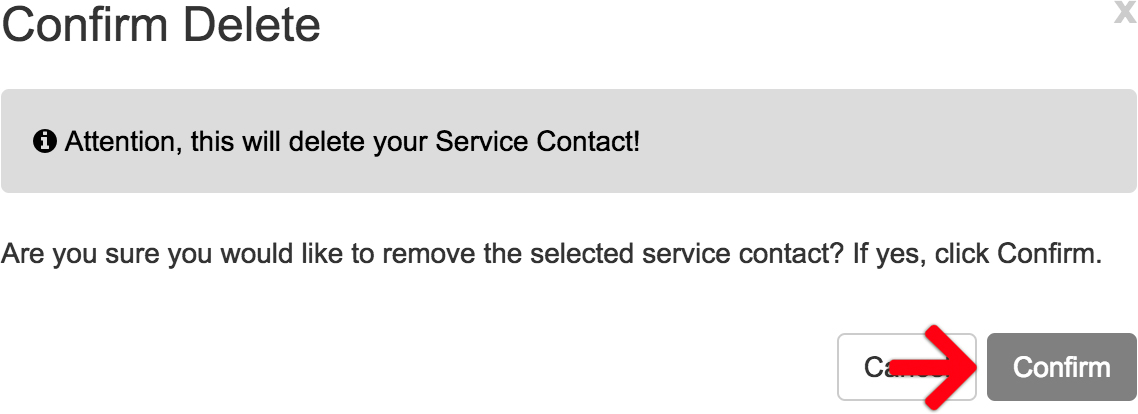The height and width of the screenshot is (414, 1138).
Task: Close the dialog with the X
Action: (x=1125, y=13)
